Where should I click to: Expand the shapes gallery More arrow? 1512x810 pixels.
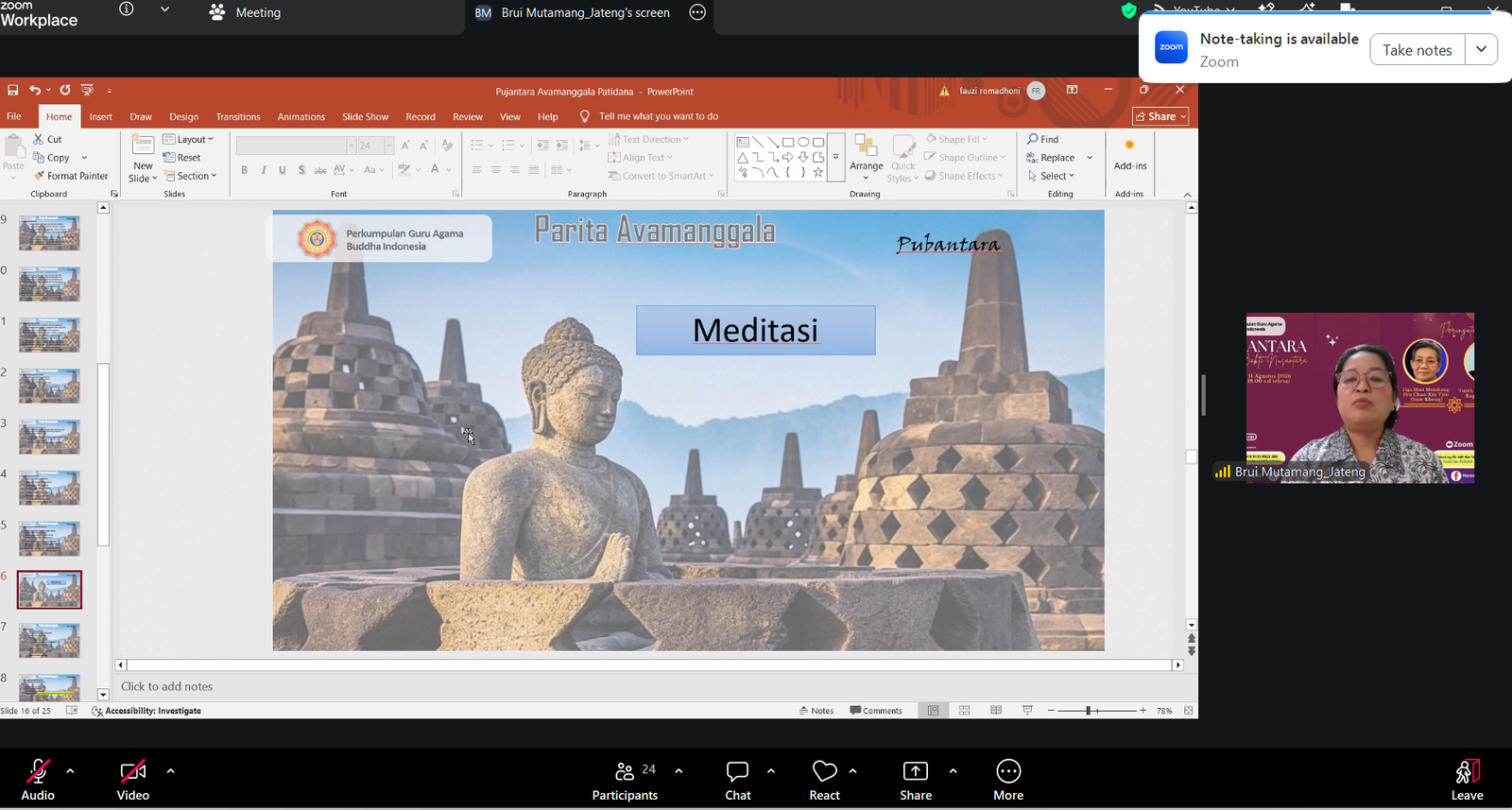(x=835, y=157)
